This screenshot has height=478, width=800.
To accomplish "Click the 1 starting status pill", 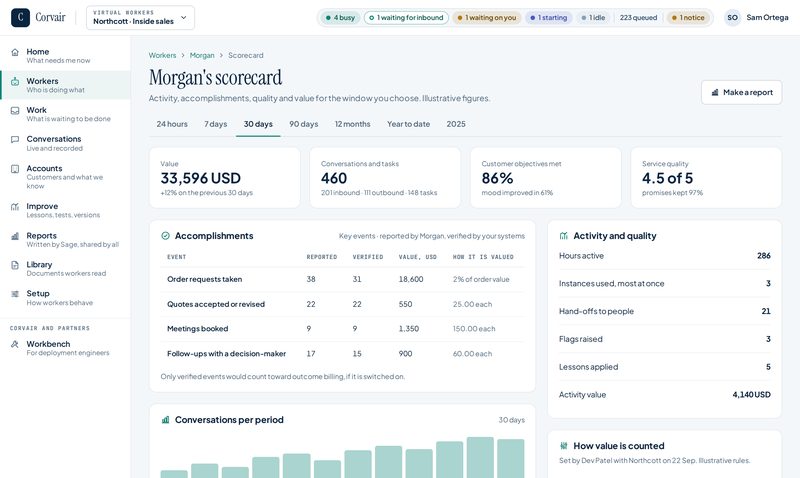I will point(548,17).
